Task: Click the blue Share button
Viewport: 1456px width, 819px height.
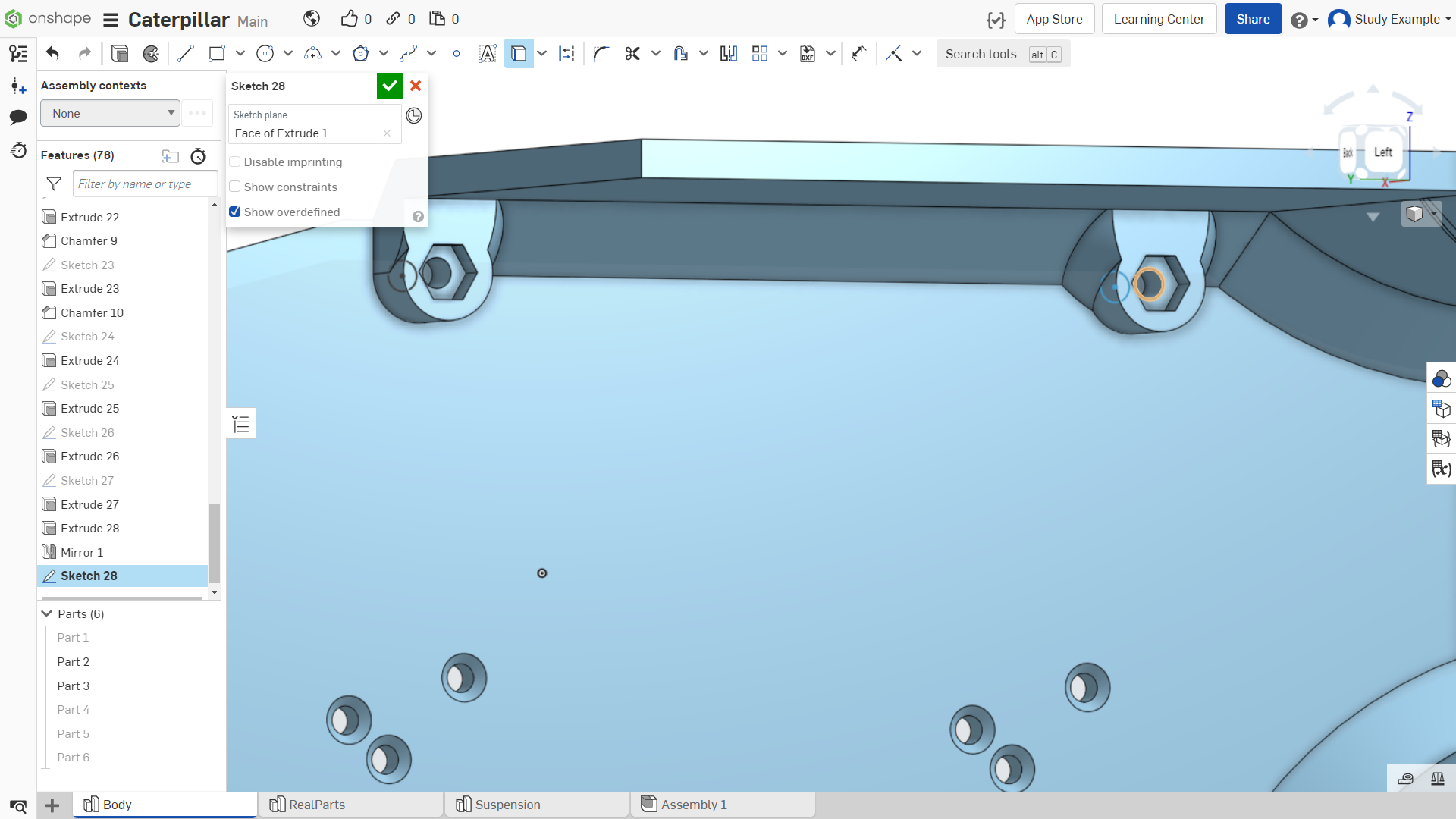Action: tap(1253, 19)
